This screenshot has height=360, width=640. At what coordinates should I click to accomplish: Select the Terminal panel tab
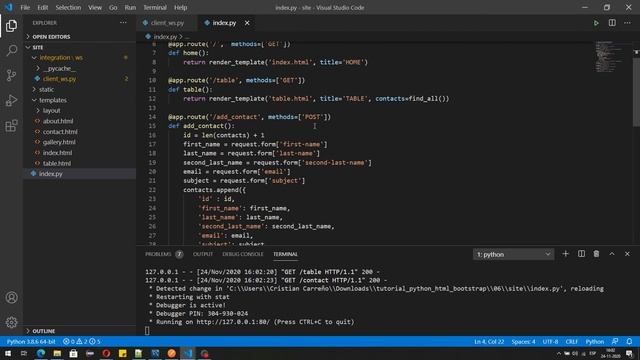coord(285,254)
